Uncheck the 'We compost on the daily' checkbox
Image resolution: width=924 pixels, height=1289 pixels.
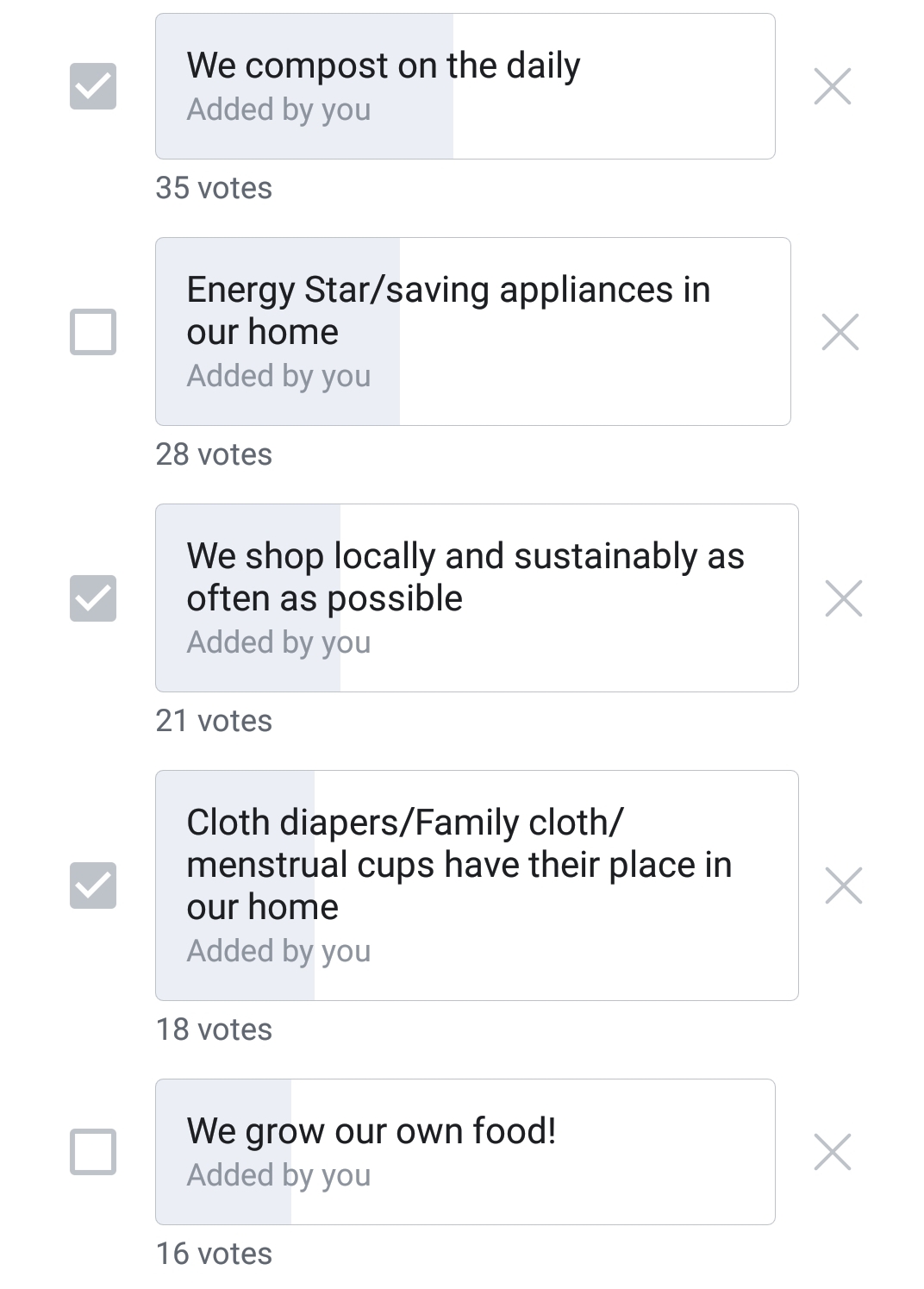pyautogui.click(x=93, y=86)
